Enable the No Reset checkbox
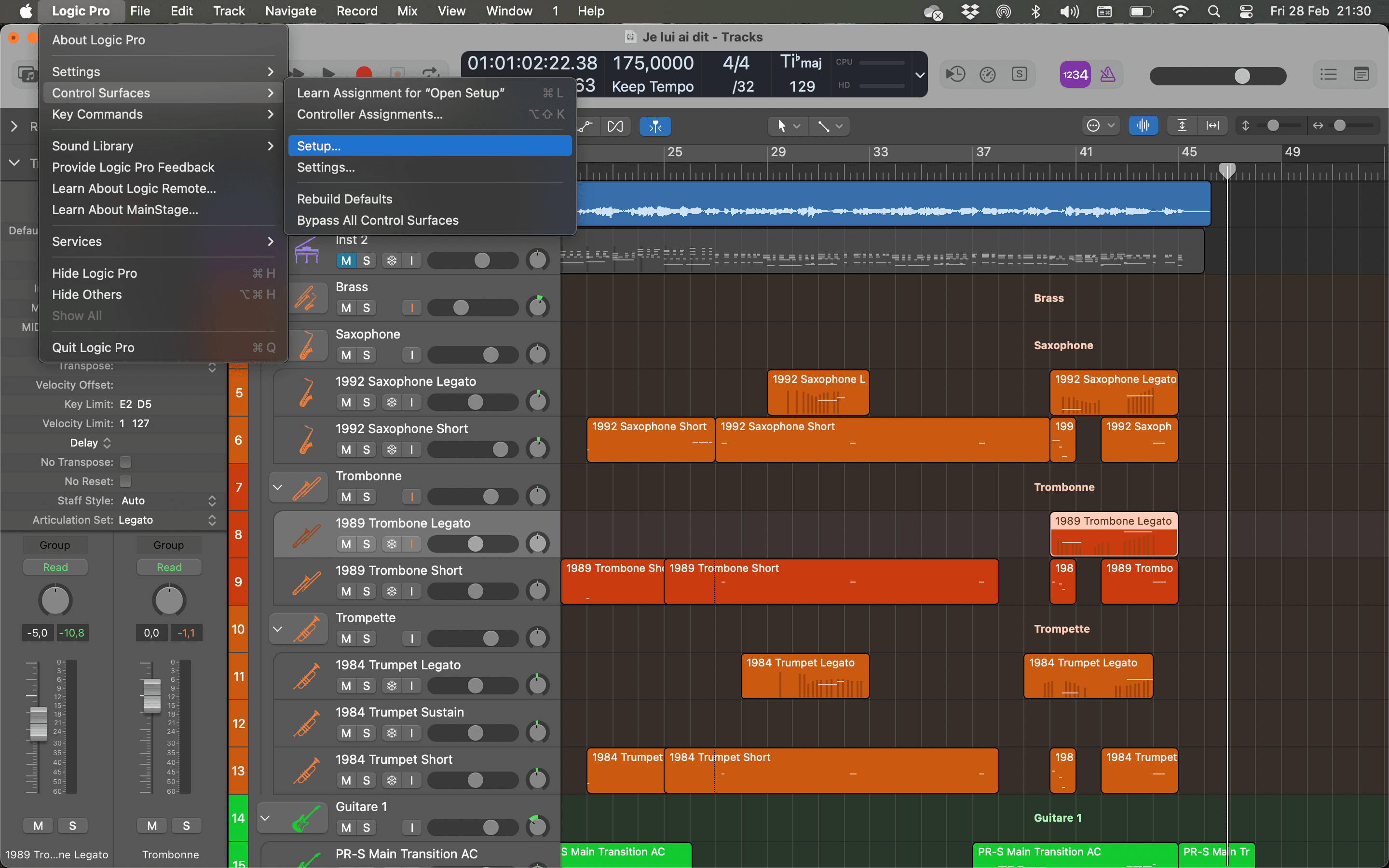Viewport: 1389px width, 868px height. pyautogui.click(x=126, y=481)
